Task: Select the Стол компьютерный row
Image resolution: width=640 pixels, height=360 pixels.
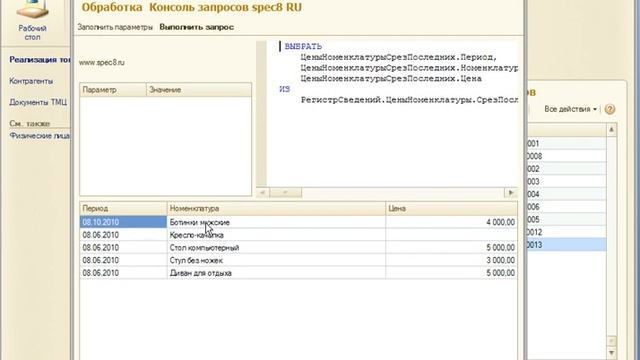Action: [298, 248]
